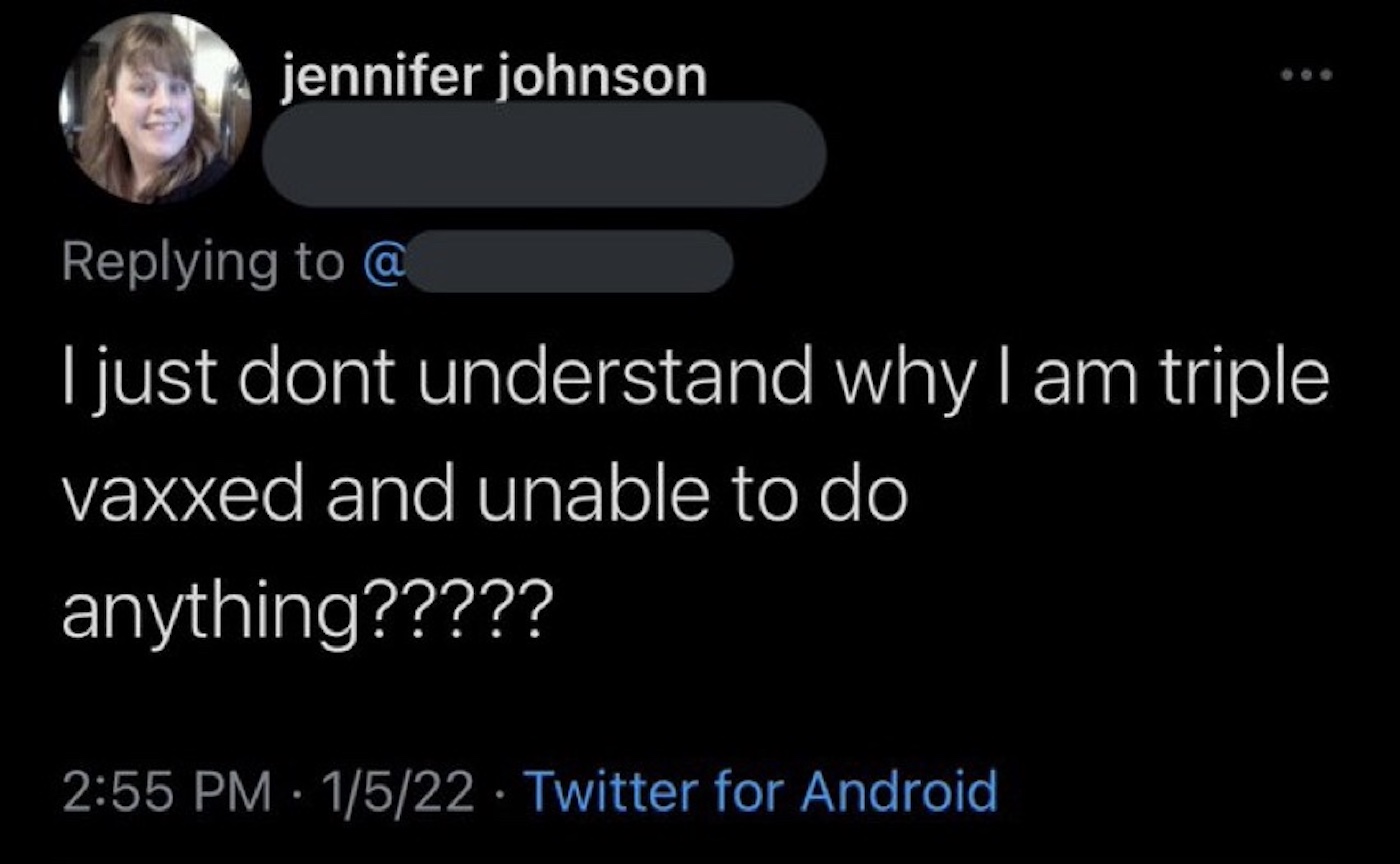Open the "Twitter for Android" source link
Image resolution: width=1400 pixels, height=864 pixels.
[x=760, y=791]
